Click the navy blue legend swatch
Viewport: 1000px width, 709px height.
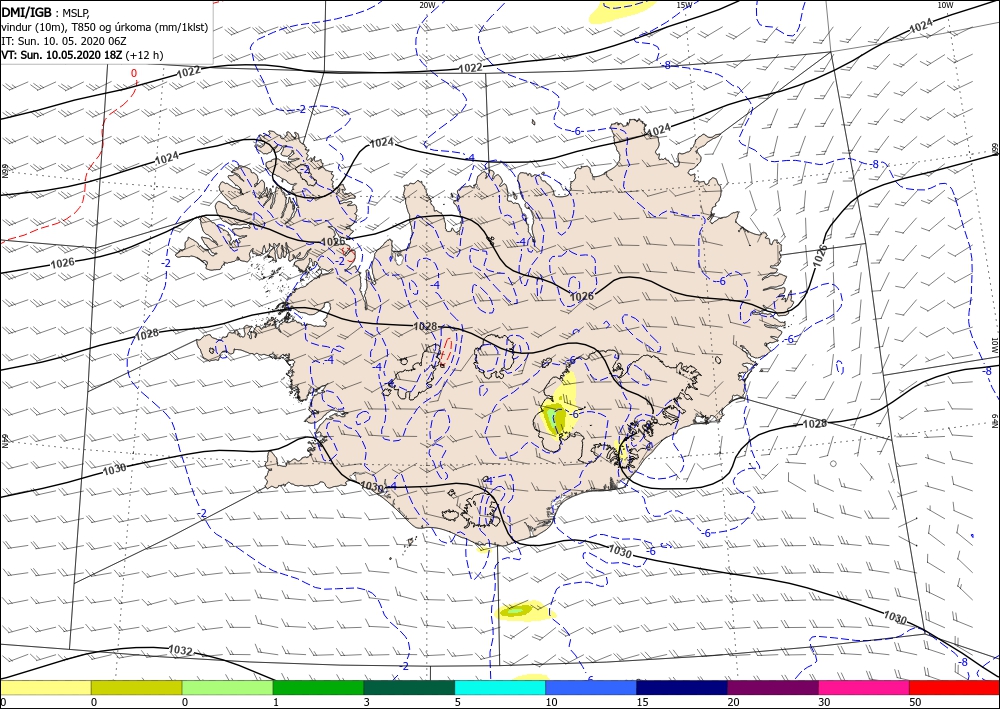(682, 687)
